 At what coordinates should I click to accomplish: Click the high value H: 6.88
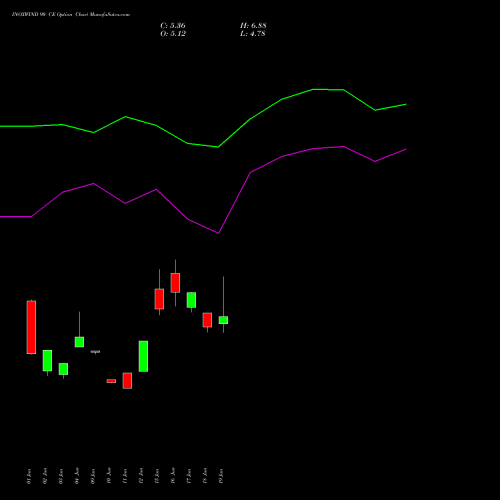click(253, 26)
